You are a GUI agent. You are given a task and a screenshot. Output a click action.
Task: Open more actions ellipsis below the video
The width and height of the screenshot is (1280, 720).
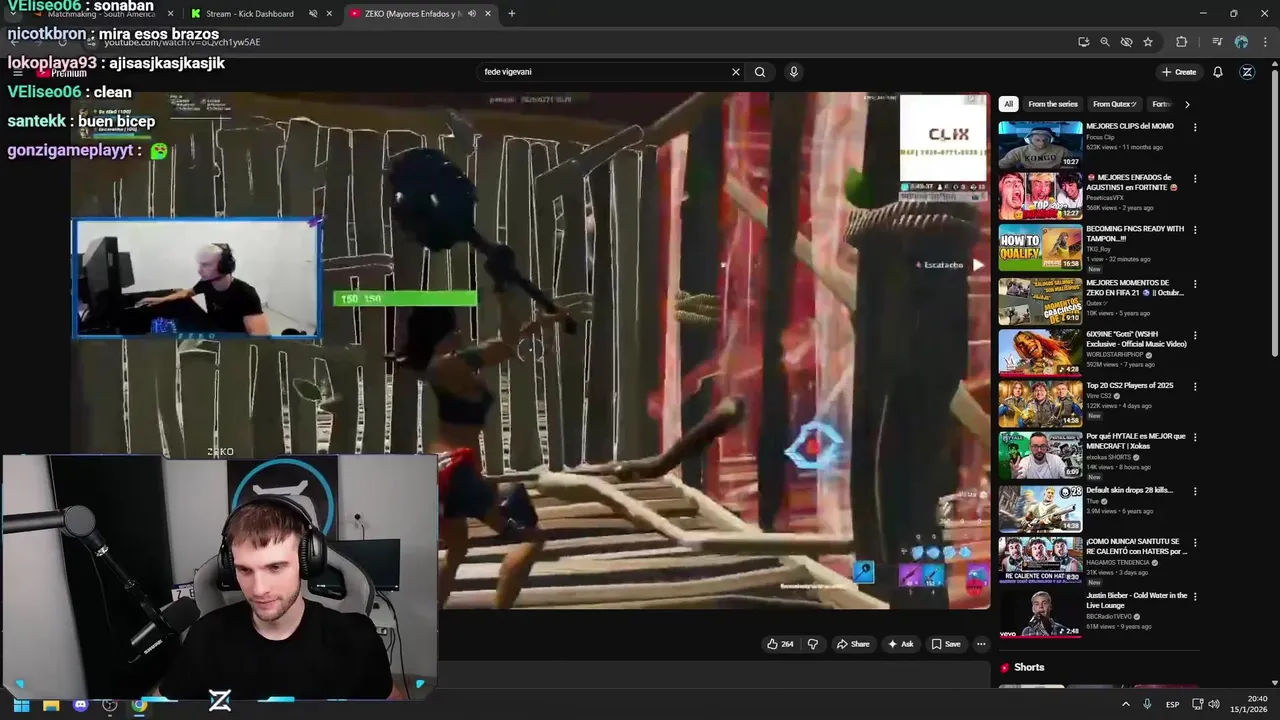pos(981,644)
